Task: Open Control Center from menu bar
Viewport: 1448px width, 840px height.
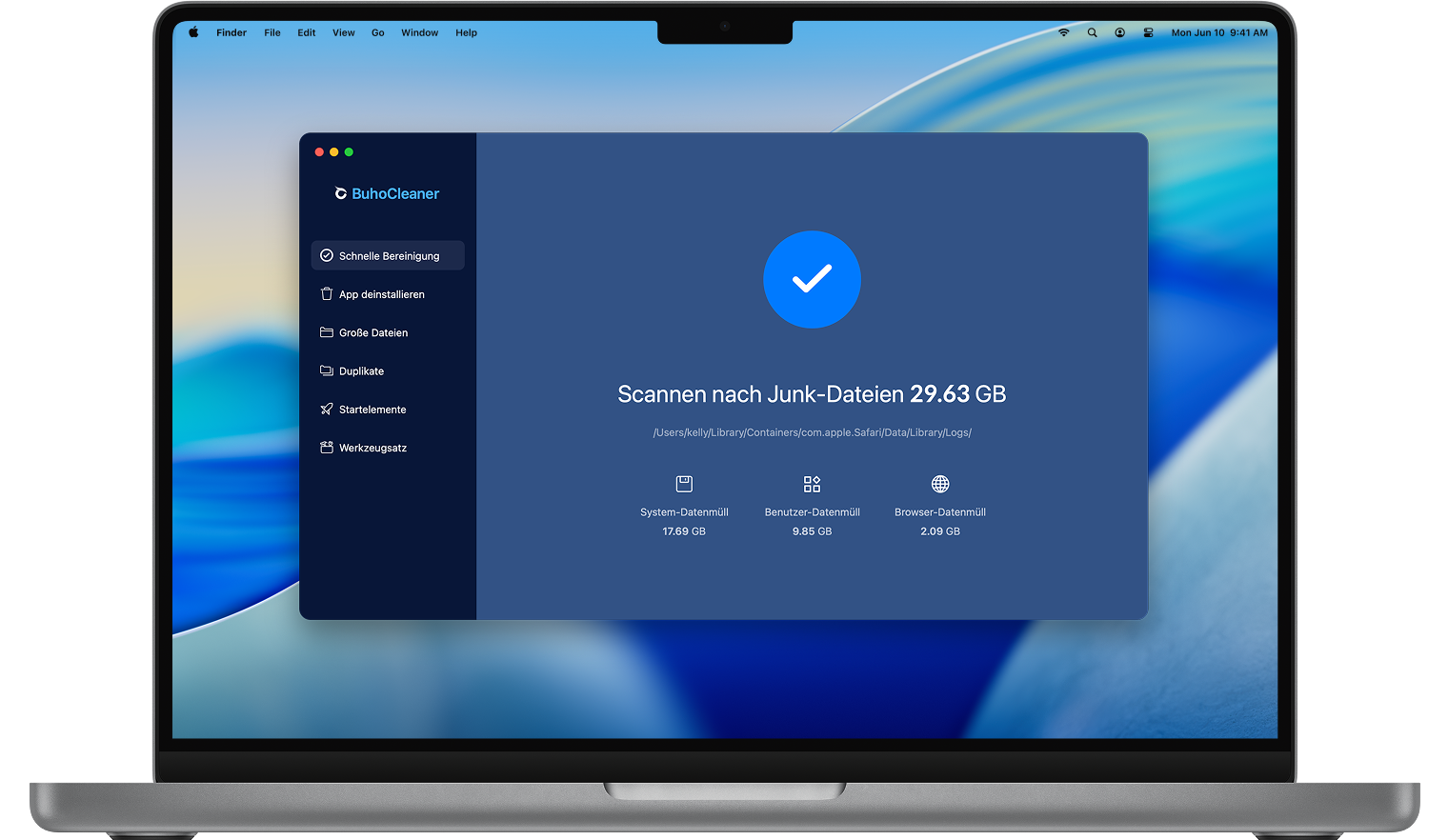Action: pyautogui.click(x=1148, y=32)
